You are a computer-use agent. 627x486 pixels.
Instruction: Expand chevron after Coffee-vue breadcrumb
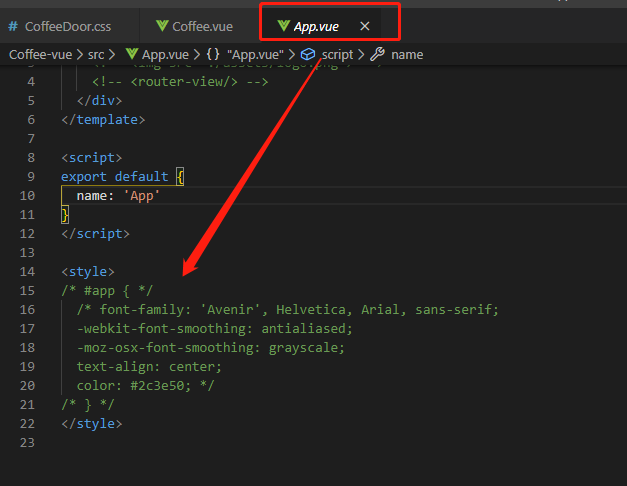pos(80,54)
